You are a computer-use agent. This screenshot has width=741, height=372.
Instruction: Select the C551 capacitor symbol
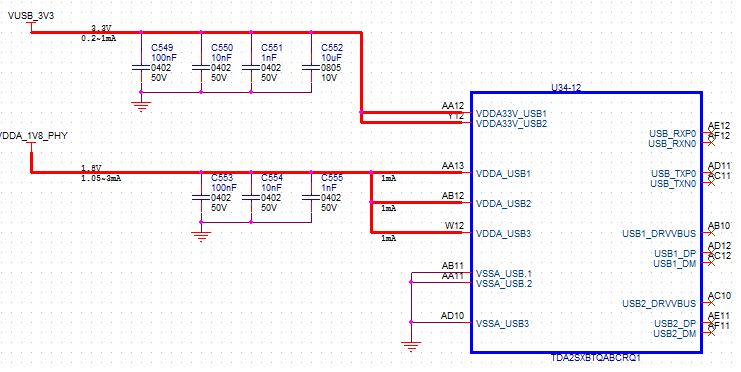251,68
